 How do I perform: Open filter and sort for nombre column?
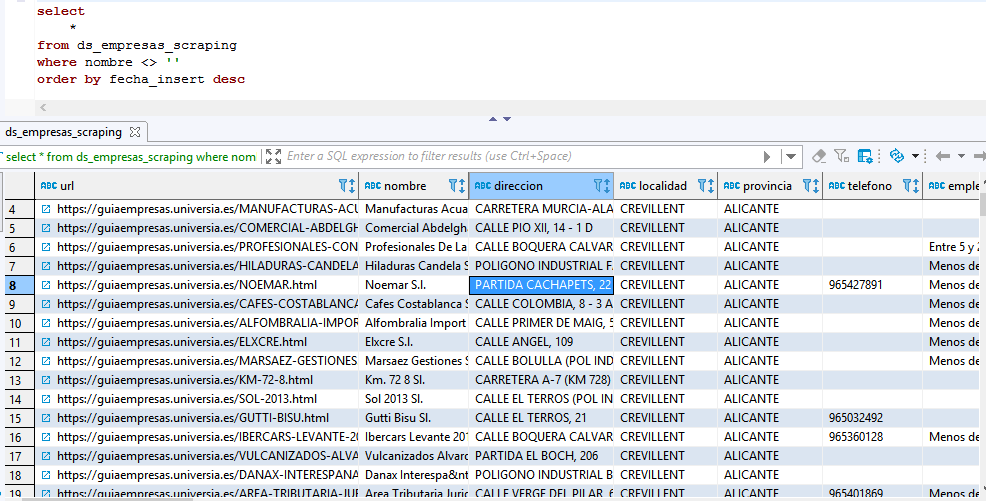[457, 185]
